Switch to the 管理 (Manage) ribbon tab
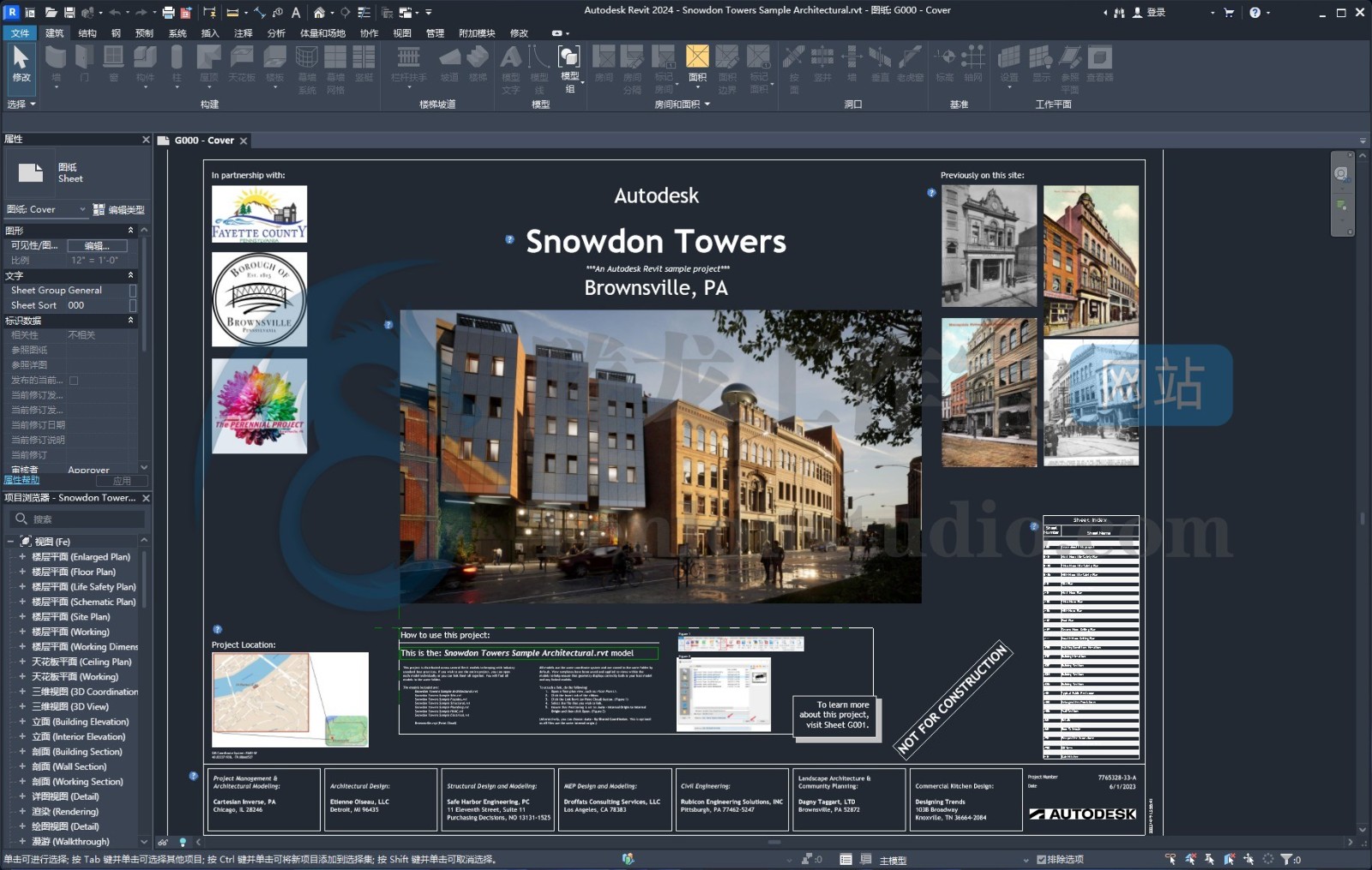The height and width of the screenshot is (870, 1372). click(x=436, y=33)
